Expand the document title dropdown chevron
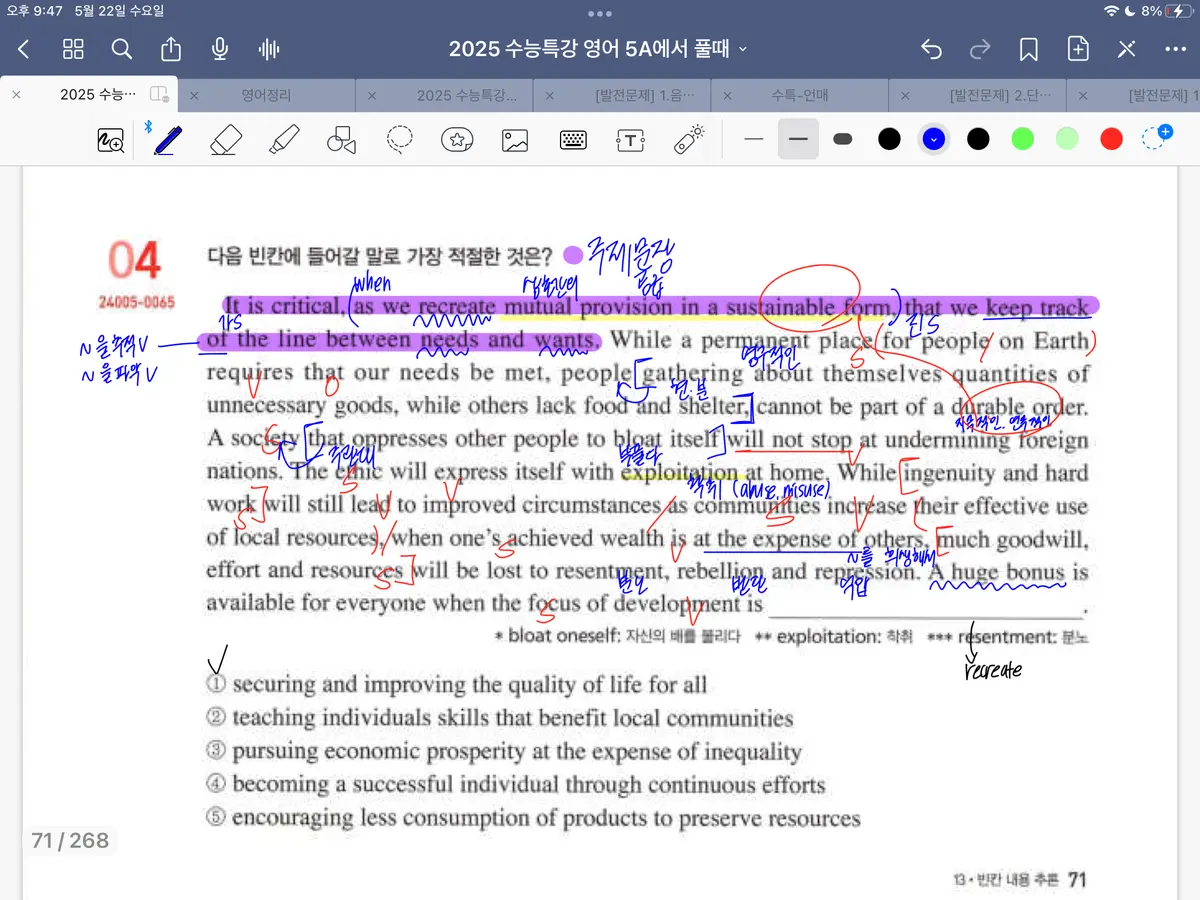Screen dimensions: 1200x900 click(742, 49)
